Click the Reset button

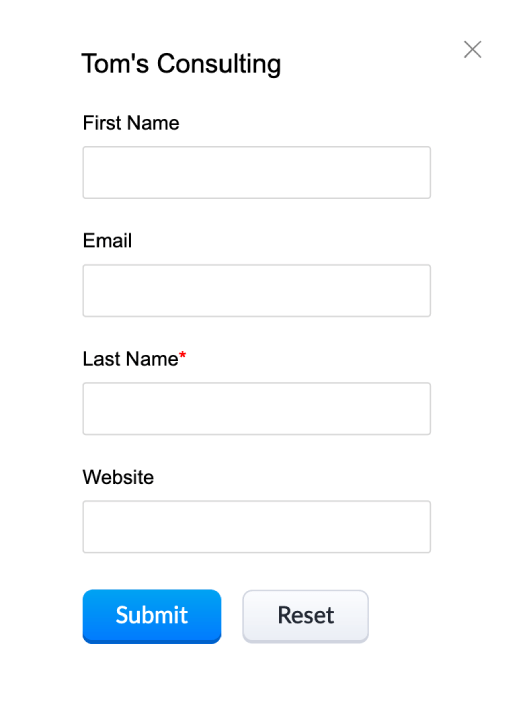coord(306,616)
